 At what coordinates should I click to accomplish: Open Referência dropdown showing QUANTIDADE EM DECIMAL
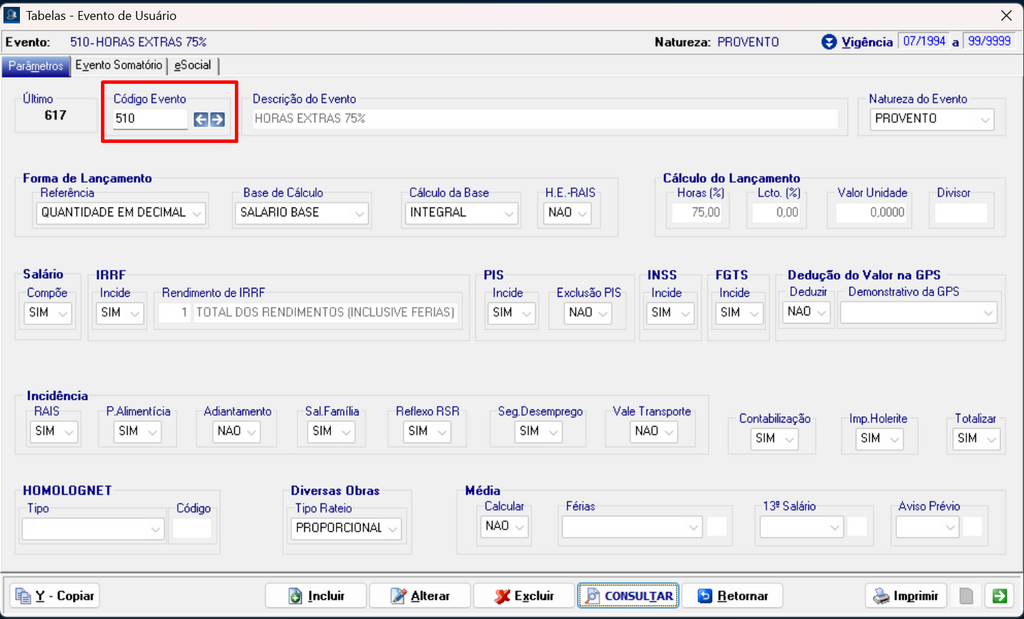[x=121, y=213]
